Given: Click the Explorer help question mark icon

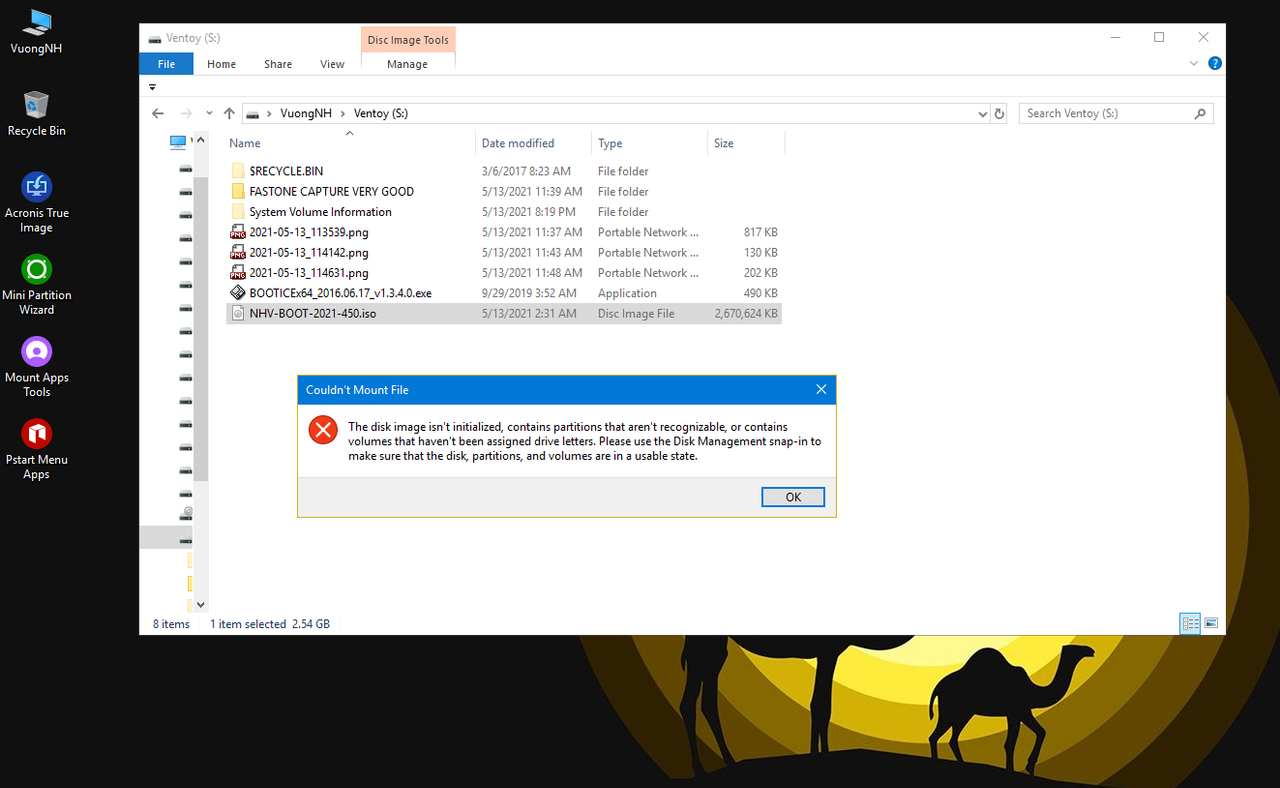Looking at the screenshot, I should pyautogui.click(x=1215, y=63).
